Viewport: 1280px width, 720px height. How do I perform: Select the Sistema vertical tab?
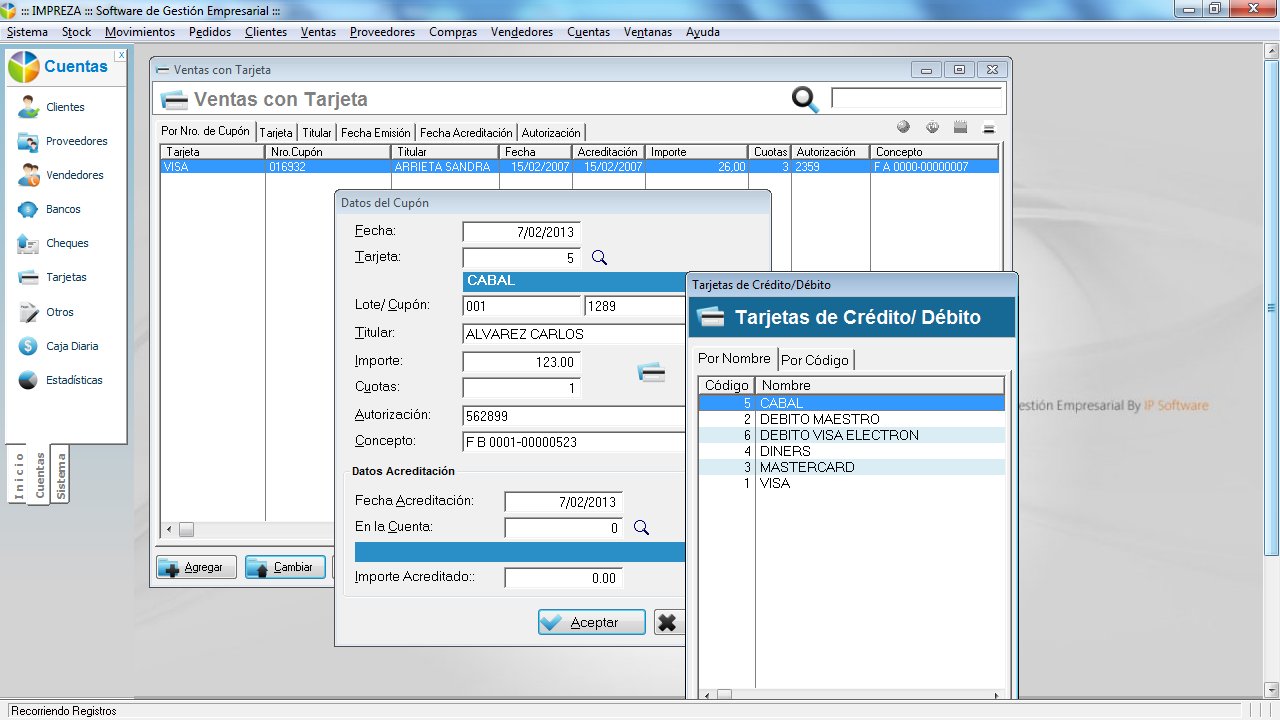pyautogui.click(x=62, y=475)
